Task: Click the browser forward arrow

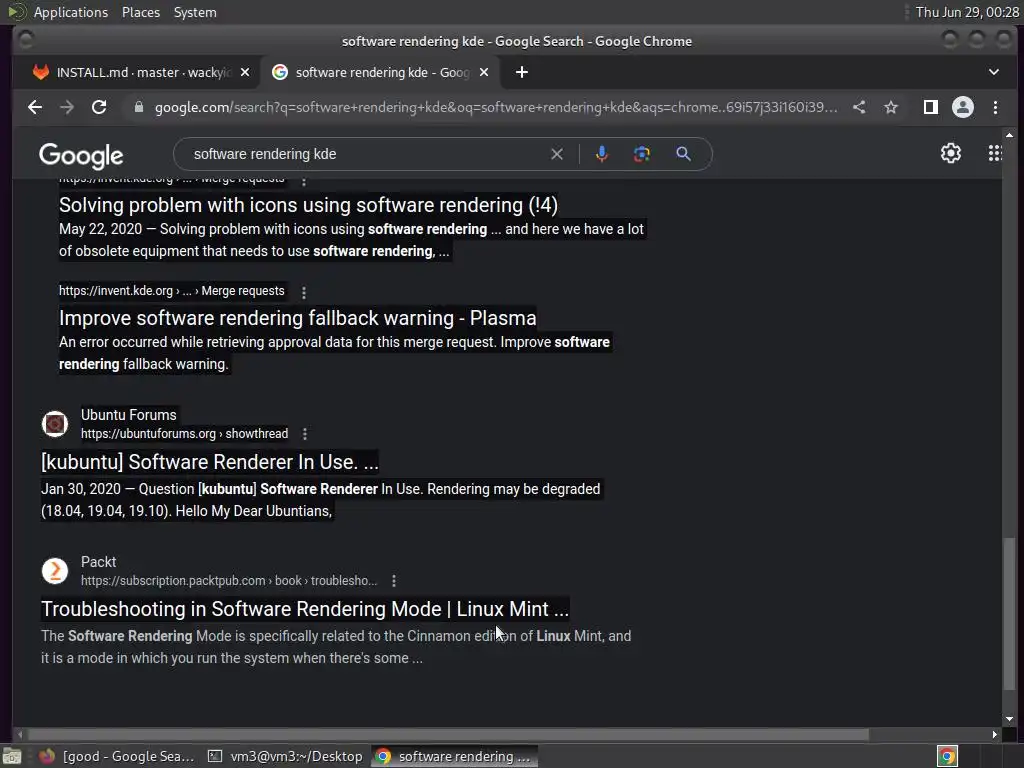Action: click(67, 107)
